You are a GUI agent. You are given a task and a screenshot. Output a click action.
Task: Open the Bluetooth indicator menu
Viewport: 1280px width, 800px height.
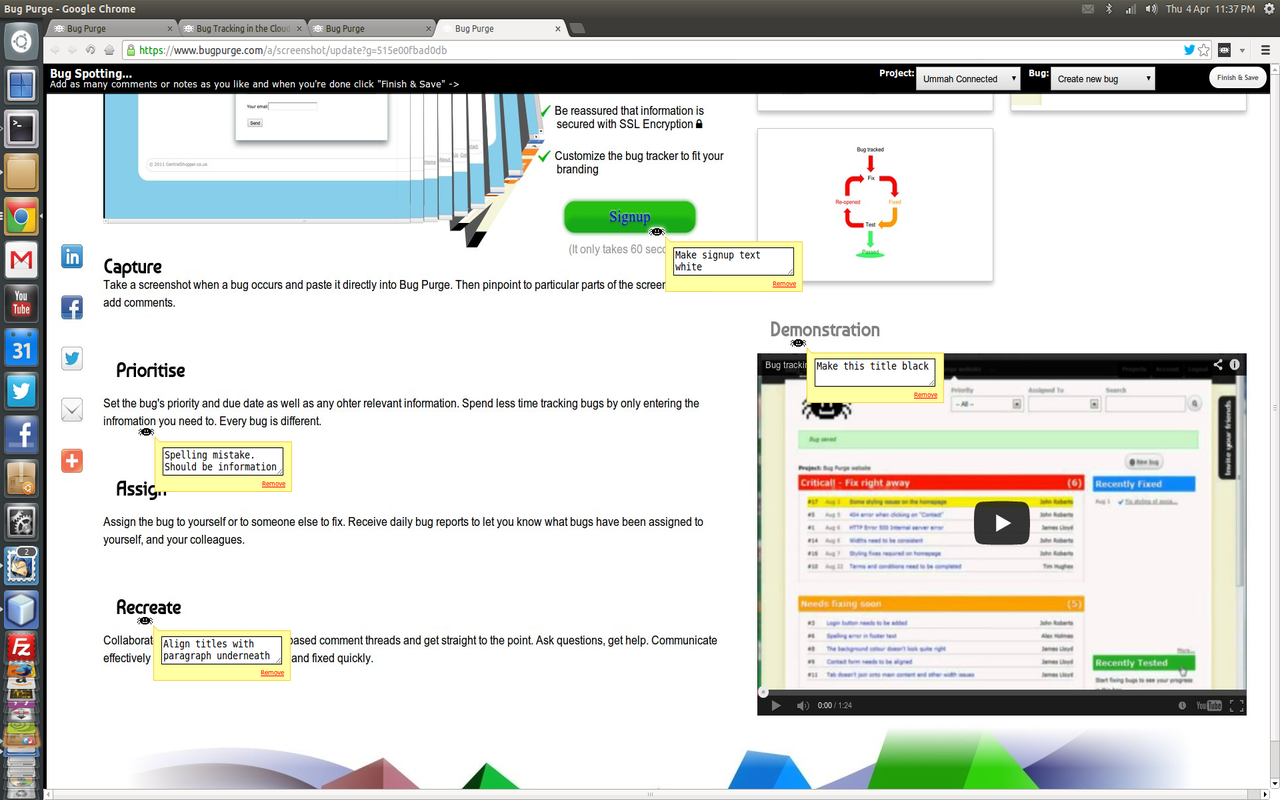tap(1109, 9)
